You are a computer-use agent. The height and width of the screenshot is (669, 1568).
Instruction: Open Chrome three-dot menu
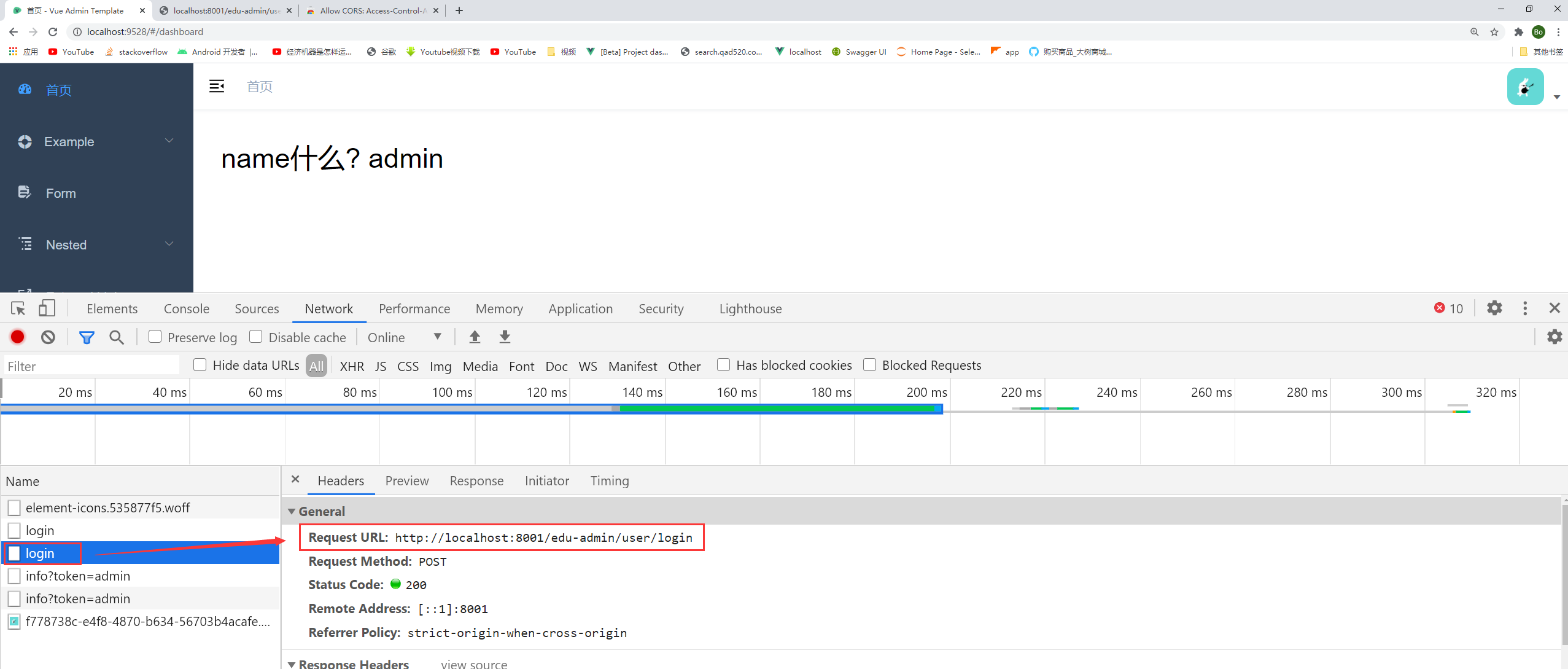(1558, 32)
